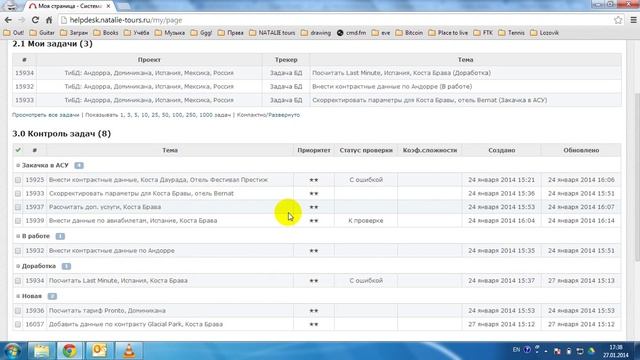Click the EN language indicator in tray
The image size is (640, 360).
516,350
